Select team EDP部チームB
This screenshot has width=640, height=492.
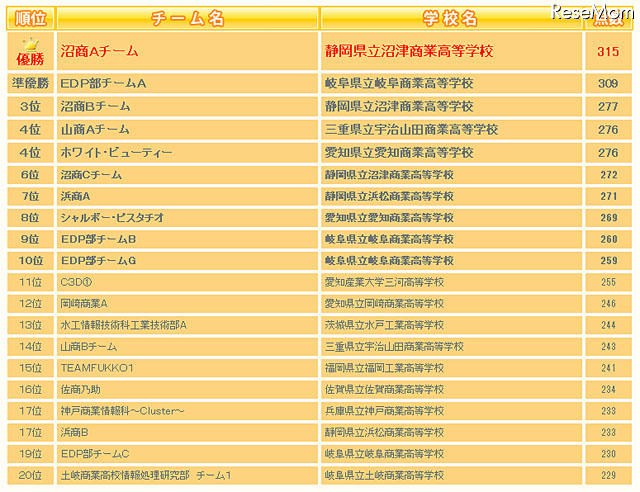pyautogui.click(x=98, y=239)
